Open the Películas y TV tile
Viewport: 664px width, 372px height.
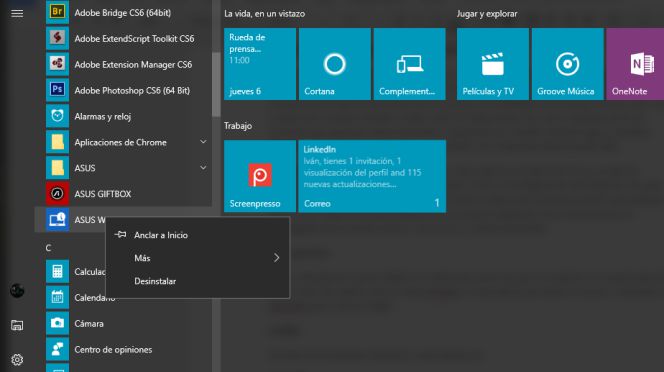[492, 64]
